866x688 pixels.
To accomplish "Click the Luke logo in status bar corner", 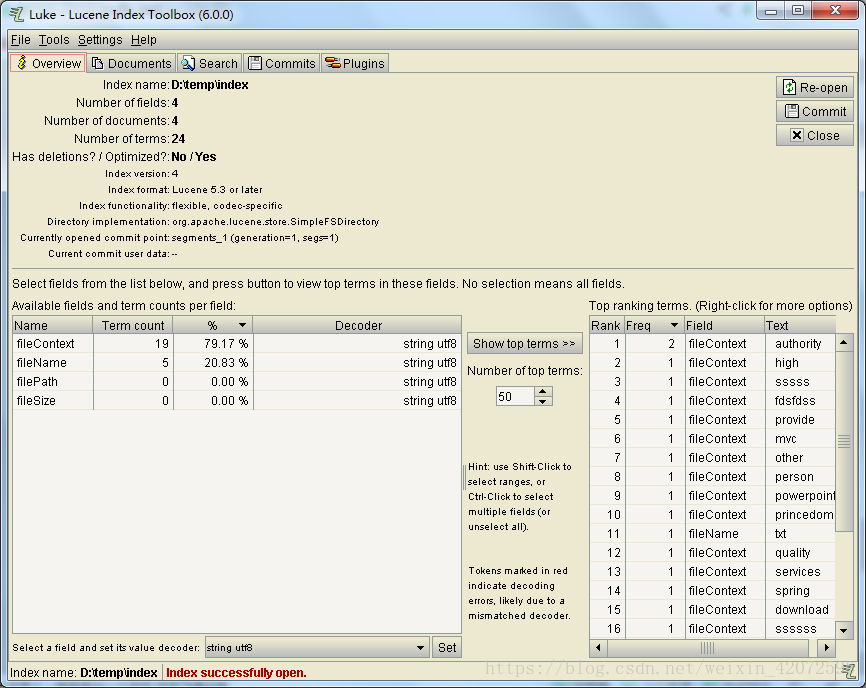I will 849,671.
